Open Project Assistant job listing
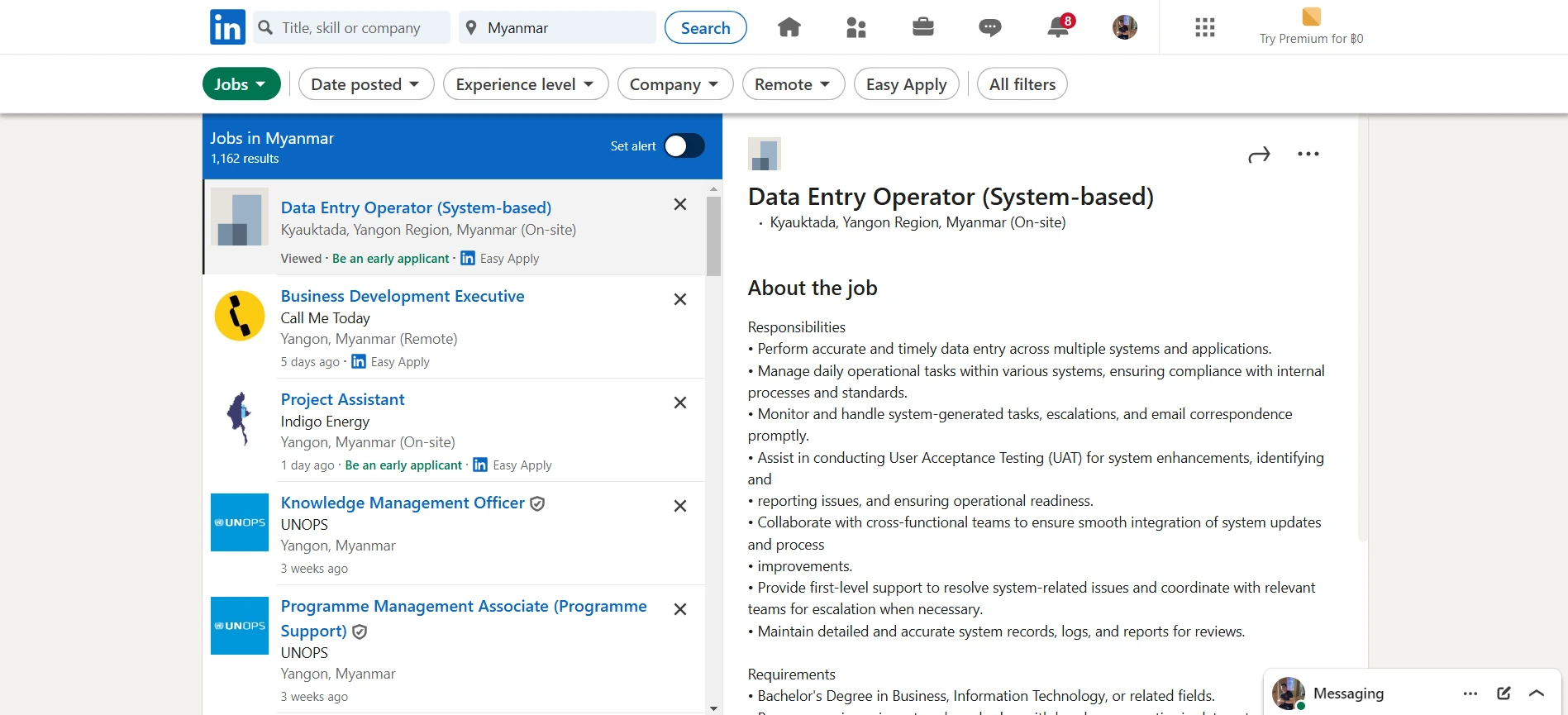This screenshot has height=715, width=1568. coord(343,399)
